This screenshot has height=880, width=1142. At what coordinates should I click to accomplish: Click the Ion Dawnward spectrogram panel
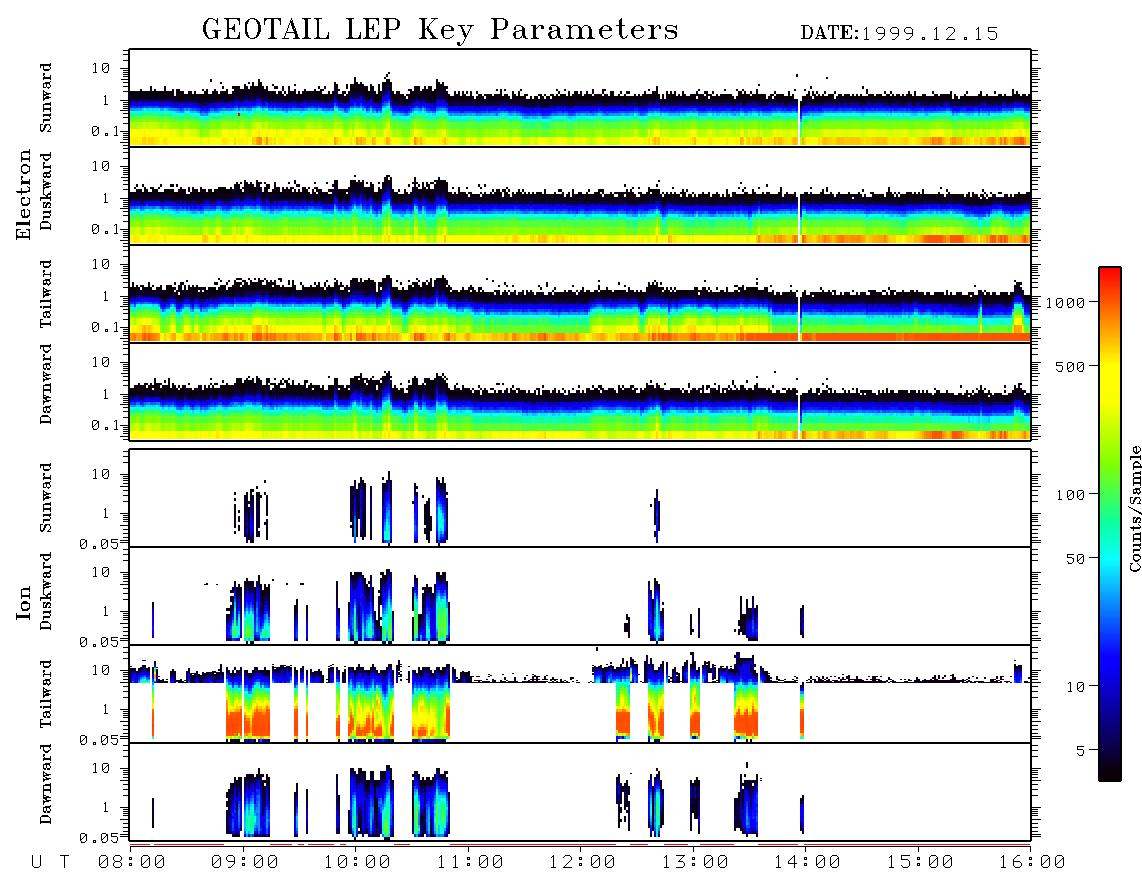tap(580, 792)
